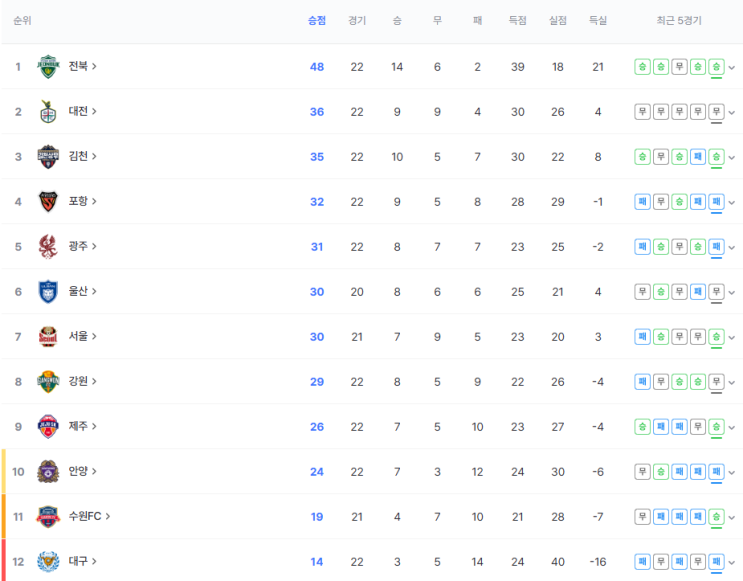Screen dimensions: 743x581
Task: Open the 김천 team logo
Action: (48, 157)
